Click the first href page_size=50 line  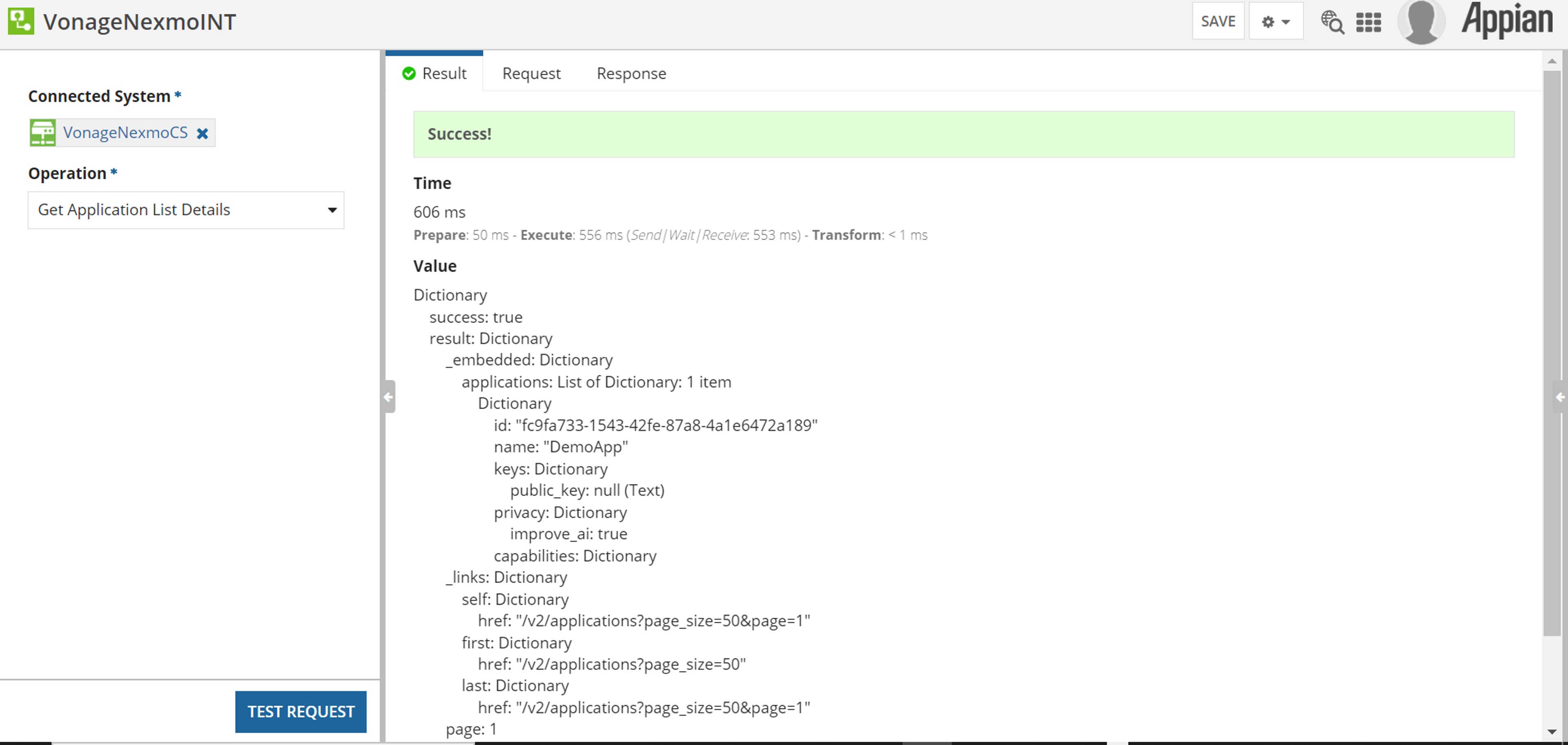612,664
